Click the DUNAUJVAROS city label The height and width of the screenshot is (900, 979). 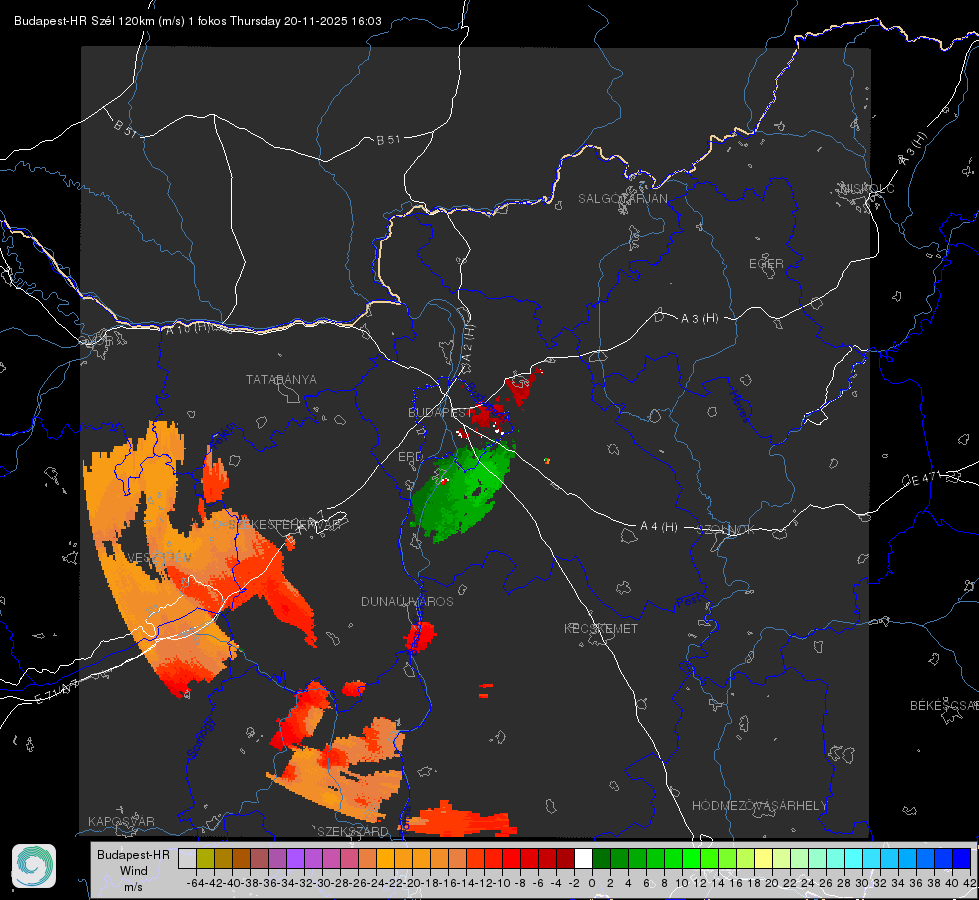(407, 601)
